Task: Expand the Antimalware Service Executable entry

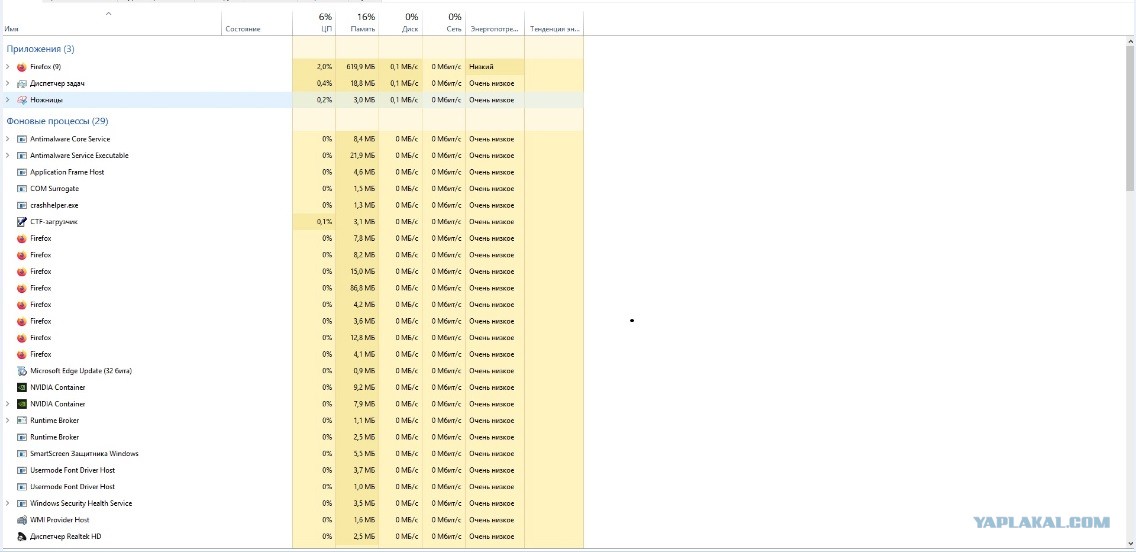Action: pos(8,156)
